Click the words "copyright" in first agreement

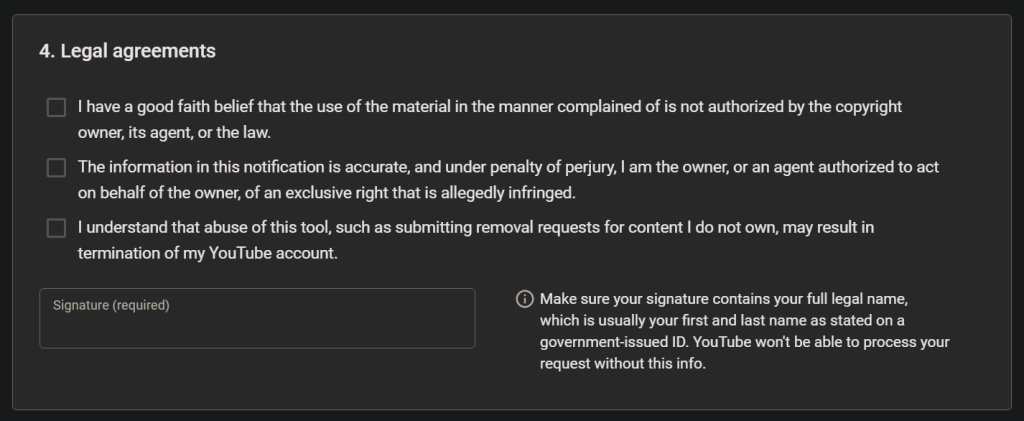pos(867,106)
